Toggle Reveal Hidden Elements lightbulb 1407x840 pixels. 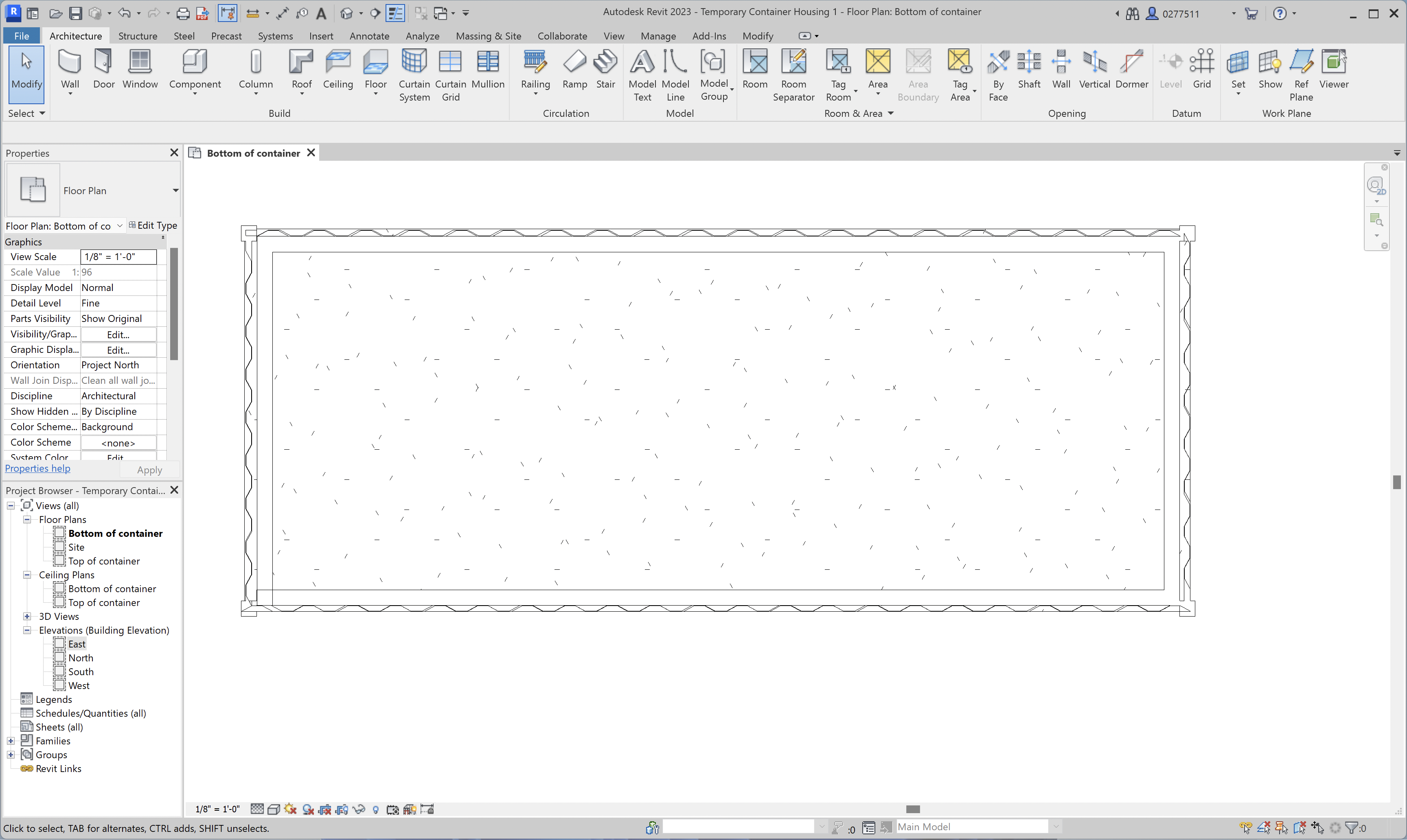[375, 809]
